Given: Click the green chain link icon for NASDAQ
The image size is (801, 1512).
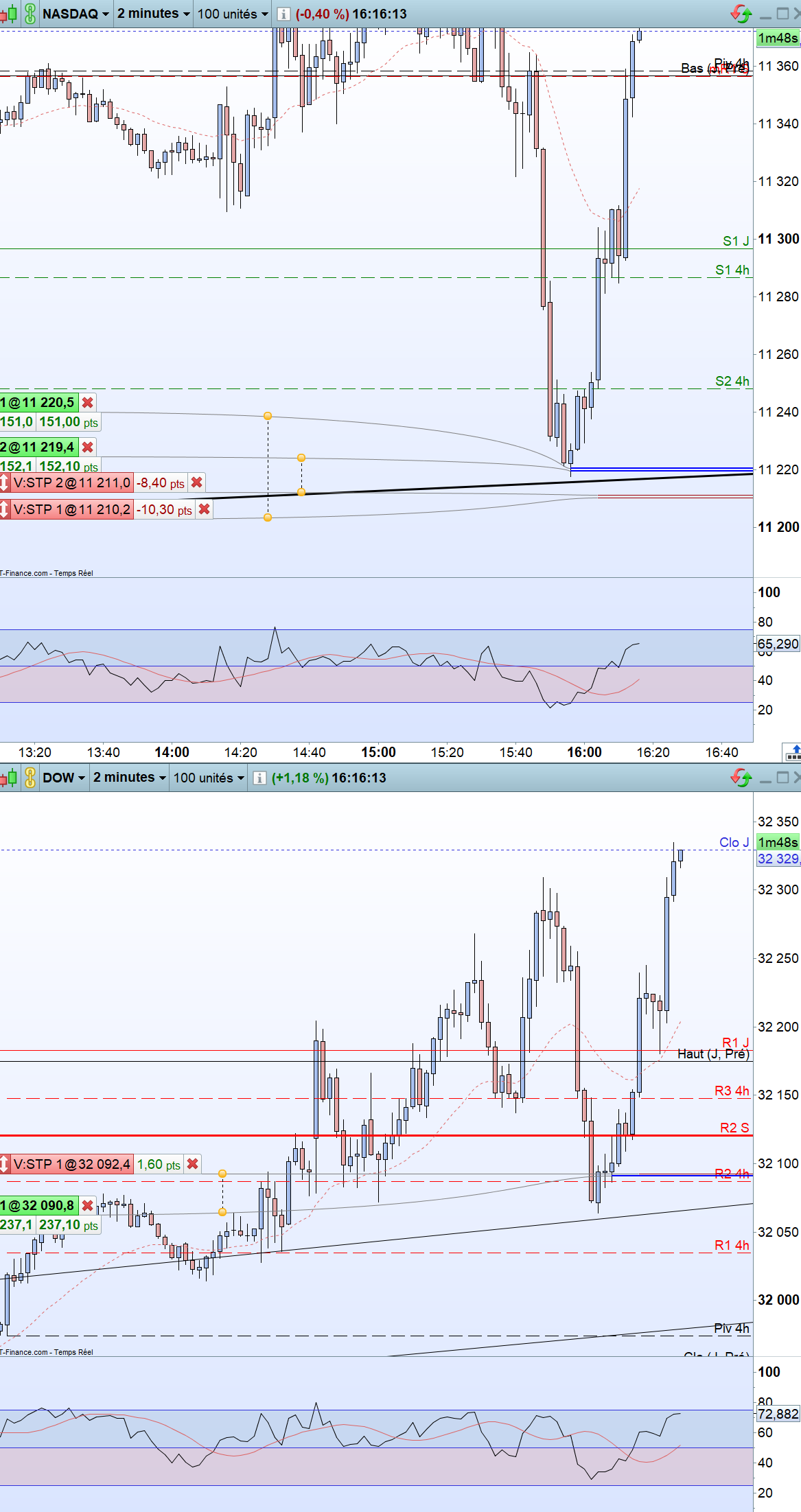Looking at the screenshot, I should (30, 14).
